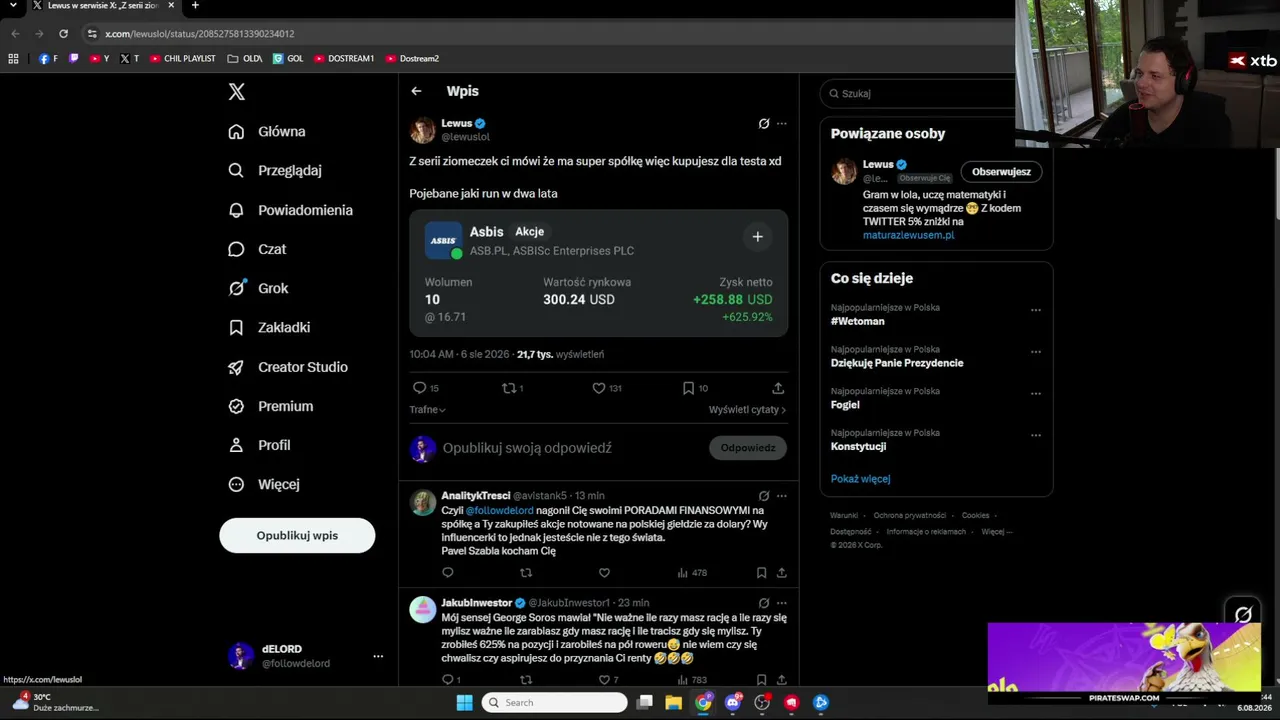Open Creator Studio in the sidebar
1280x720 pixels.
click(x=288, y=367)
